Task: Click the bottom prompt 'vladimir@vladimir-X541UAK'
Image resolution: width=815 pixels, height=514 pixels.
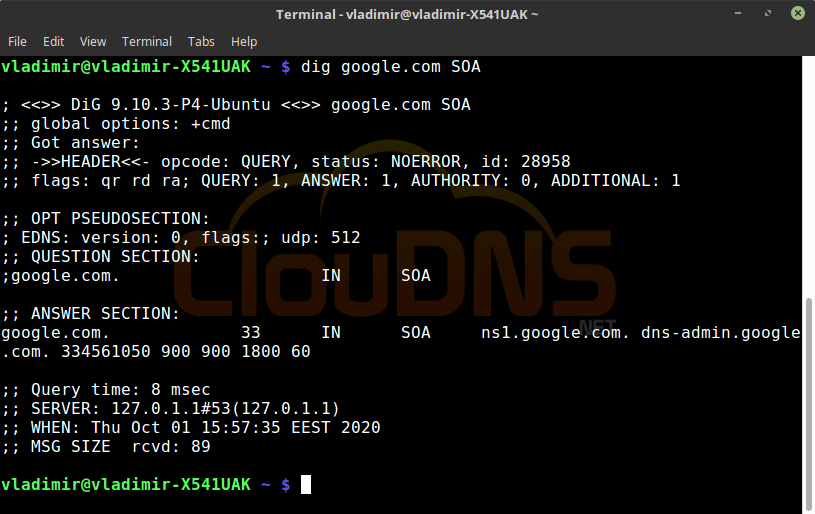Action: [x=126, y=485]
